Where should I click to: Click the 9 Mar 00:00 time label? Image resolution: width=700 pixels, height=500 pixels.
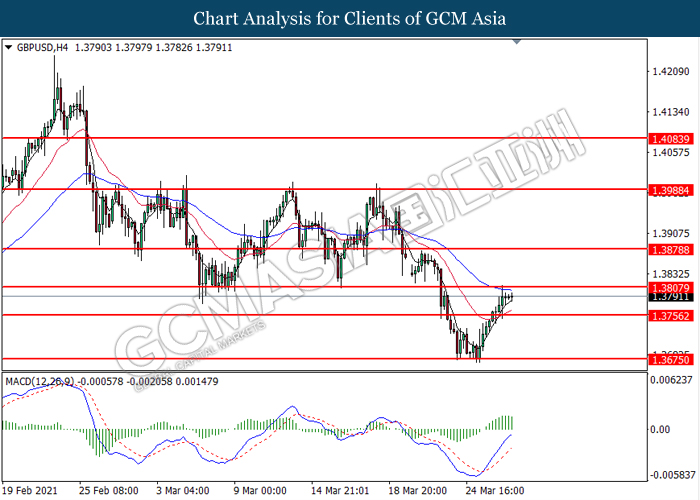point(260,491)
